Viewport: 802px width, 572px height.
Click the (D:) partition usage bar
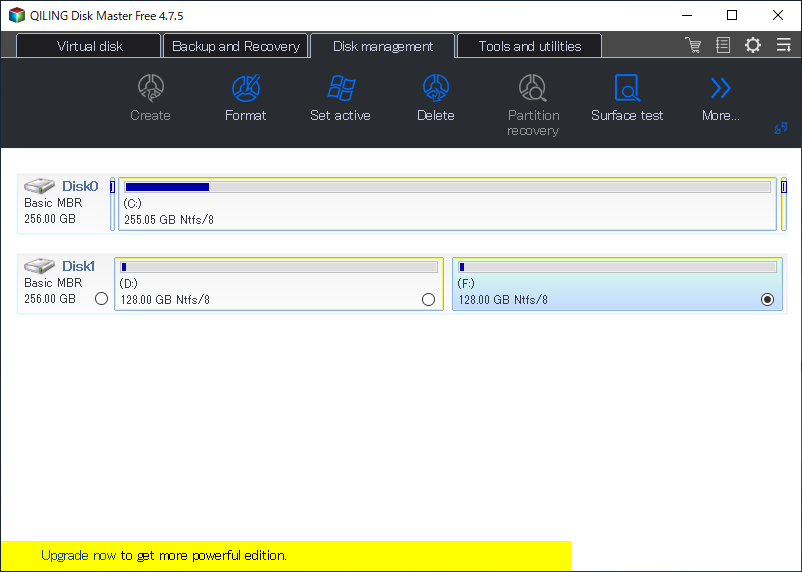pos(279,267)
